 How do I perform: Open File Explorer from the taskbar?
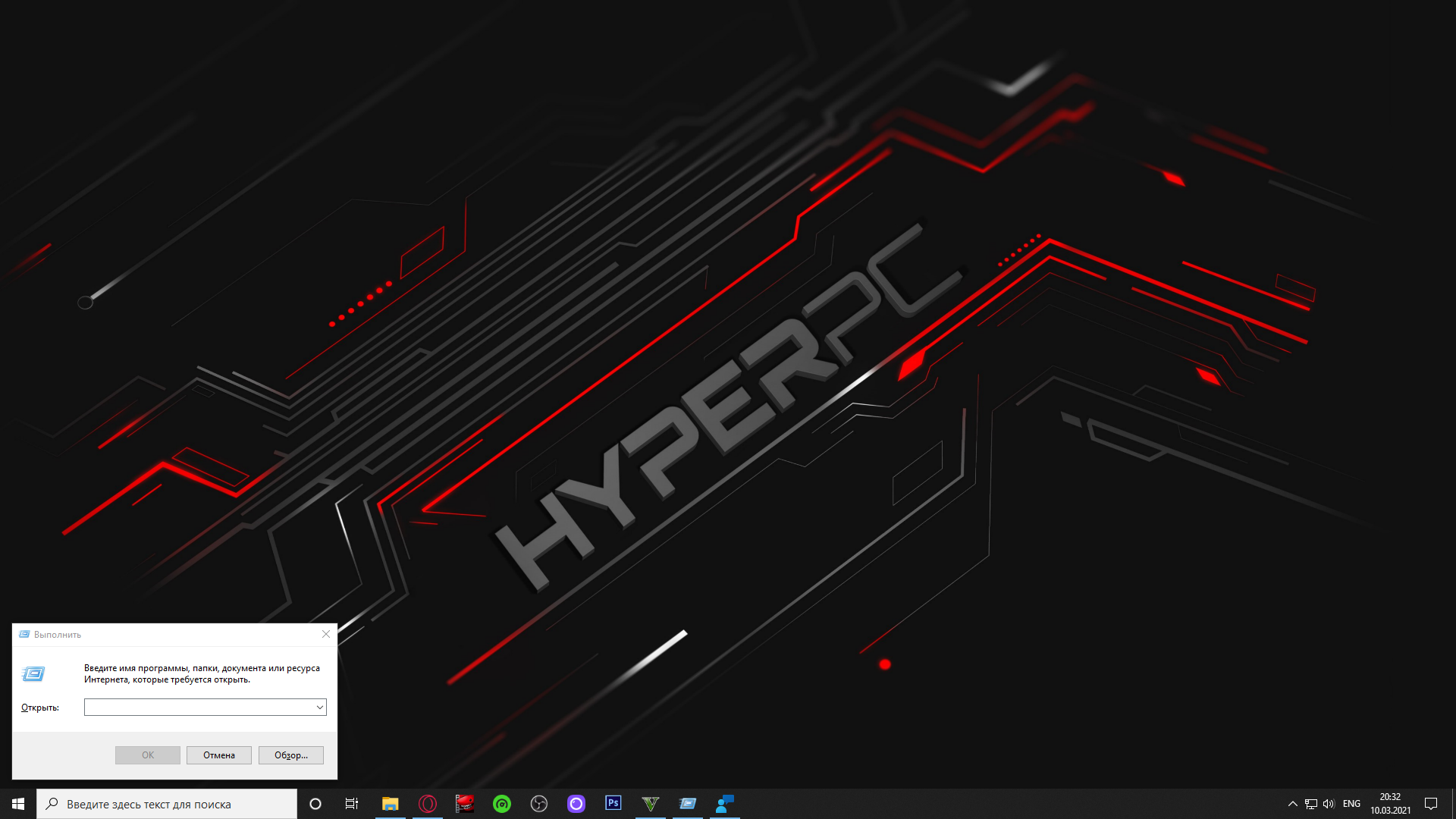390,804
